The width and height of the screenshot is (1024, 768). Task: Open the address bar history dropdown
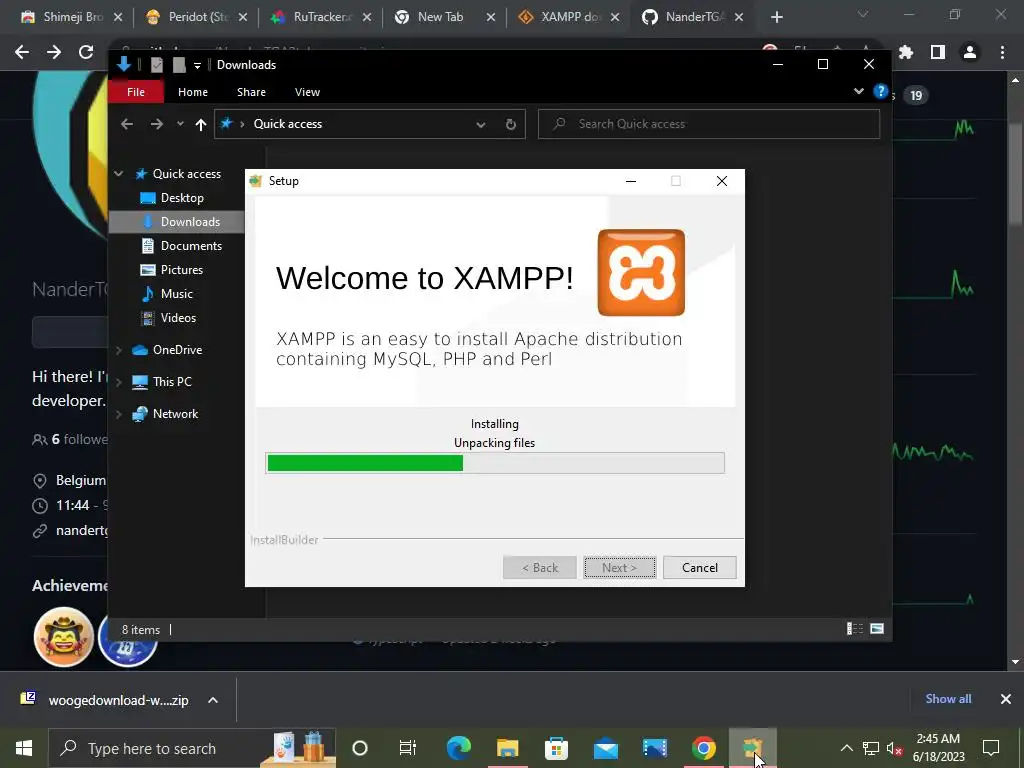tap(481, 124)
